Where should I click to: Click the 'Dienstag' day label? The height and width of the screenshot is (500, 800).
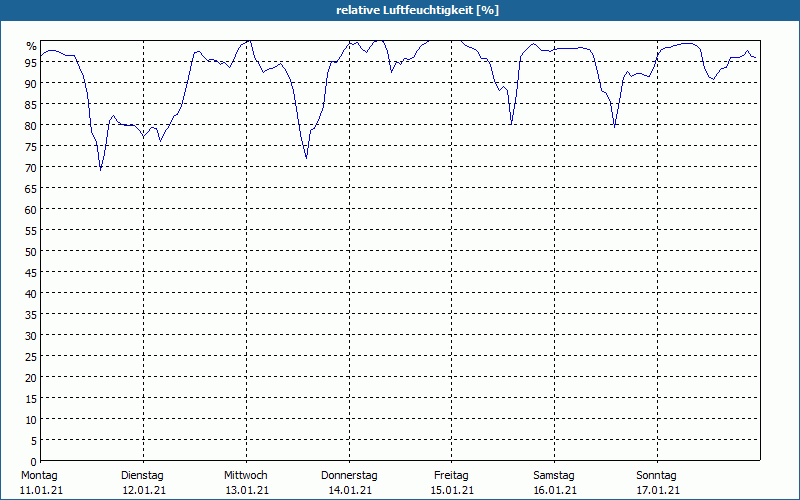pyautogui.click(x=142, y=475)
